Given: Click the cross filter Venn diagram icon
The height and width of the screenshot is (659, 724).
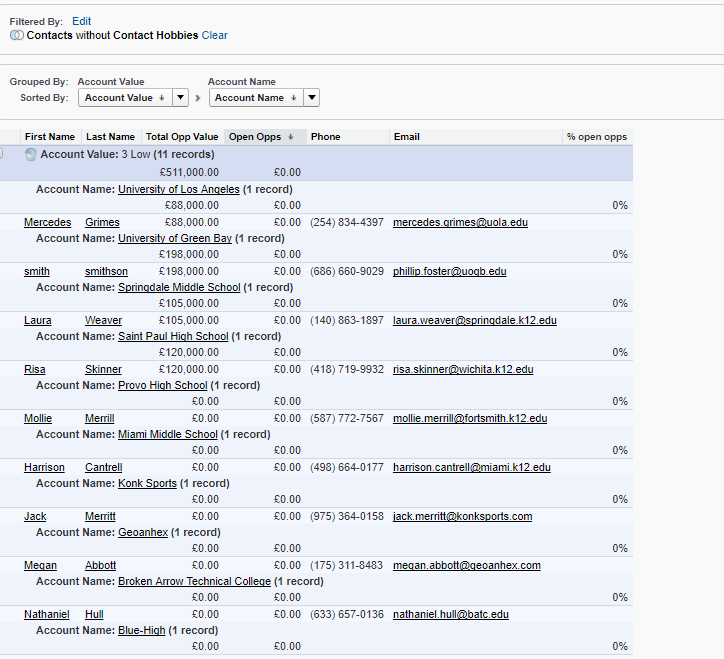Looking at the screenshot, I should click(17, 35).
